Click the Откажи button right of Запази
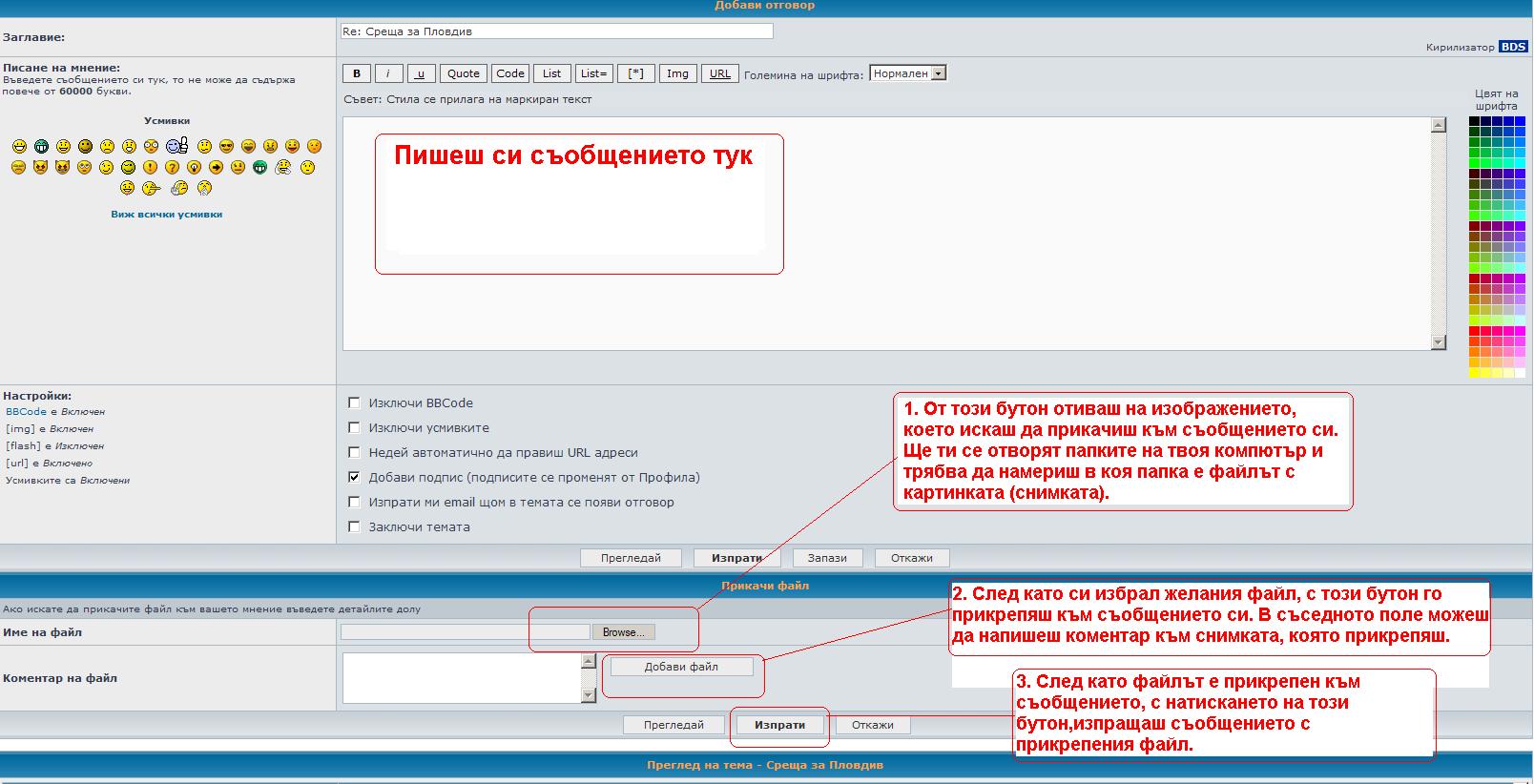 [911, 558]
